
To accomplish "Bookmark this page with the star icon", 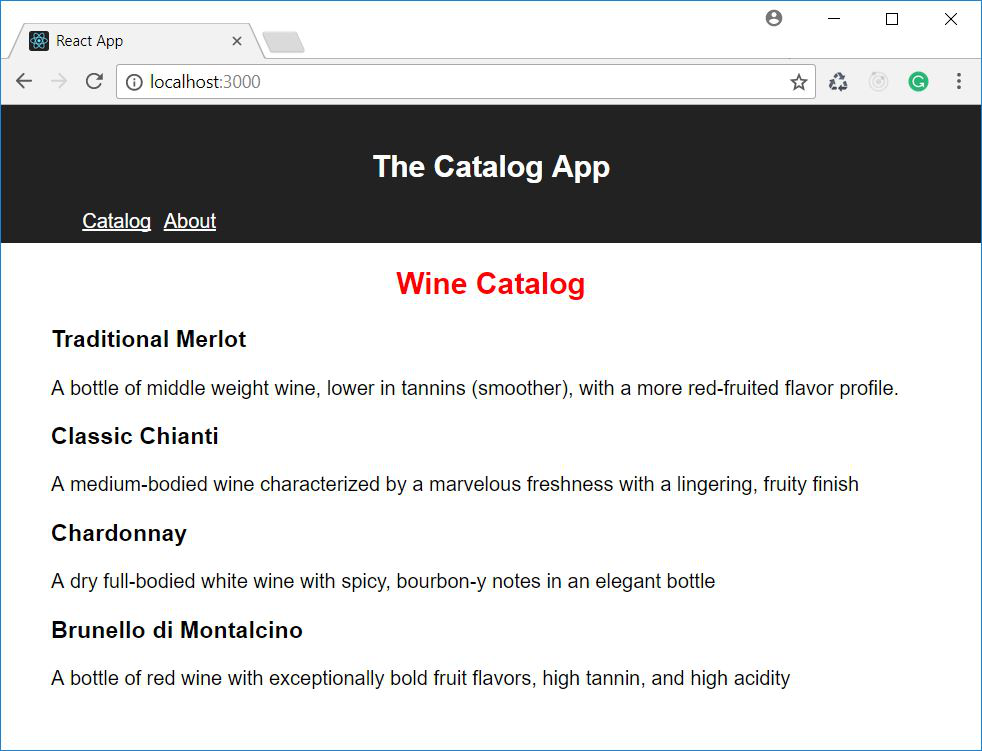I will tap(799, 82).
